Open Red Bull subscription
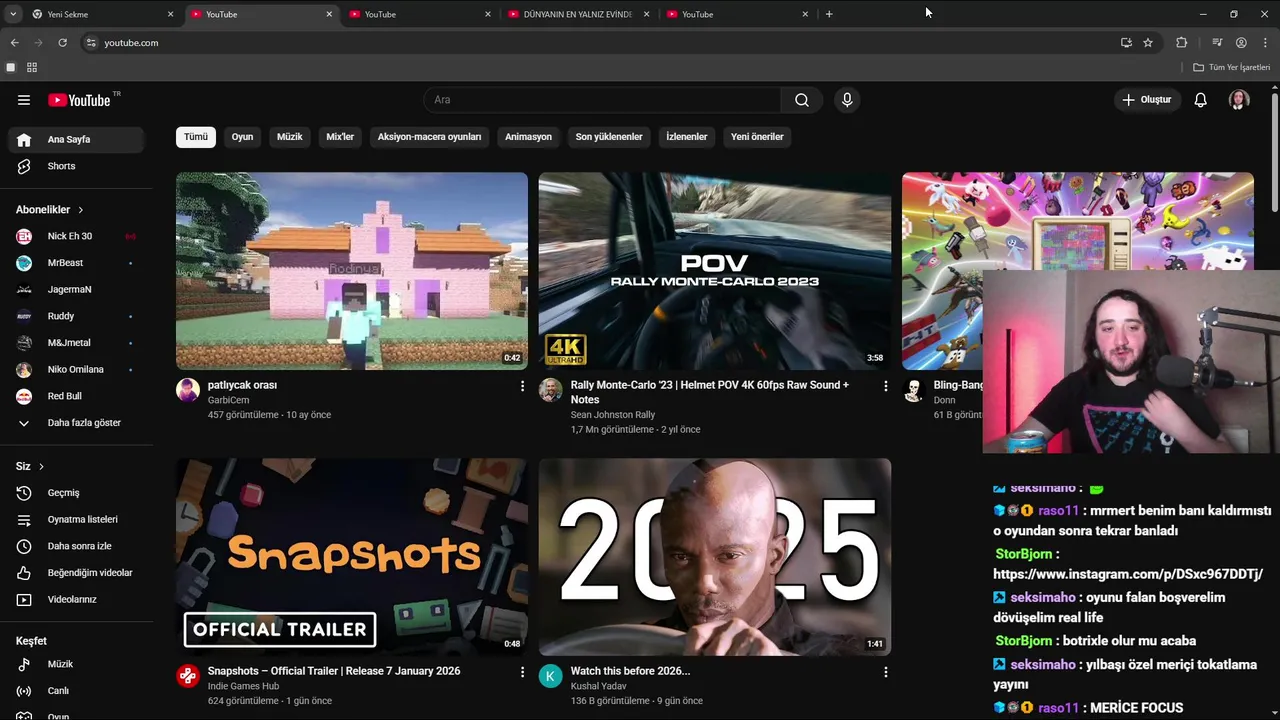Image resolution: width=1280 pixels, height=720 pixels. point(78,396)
